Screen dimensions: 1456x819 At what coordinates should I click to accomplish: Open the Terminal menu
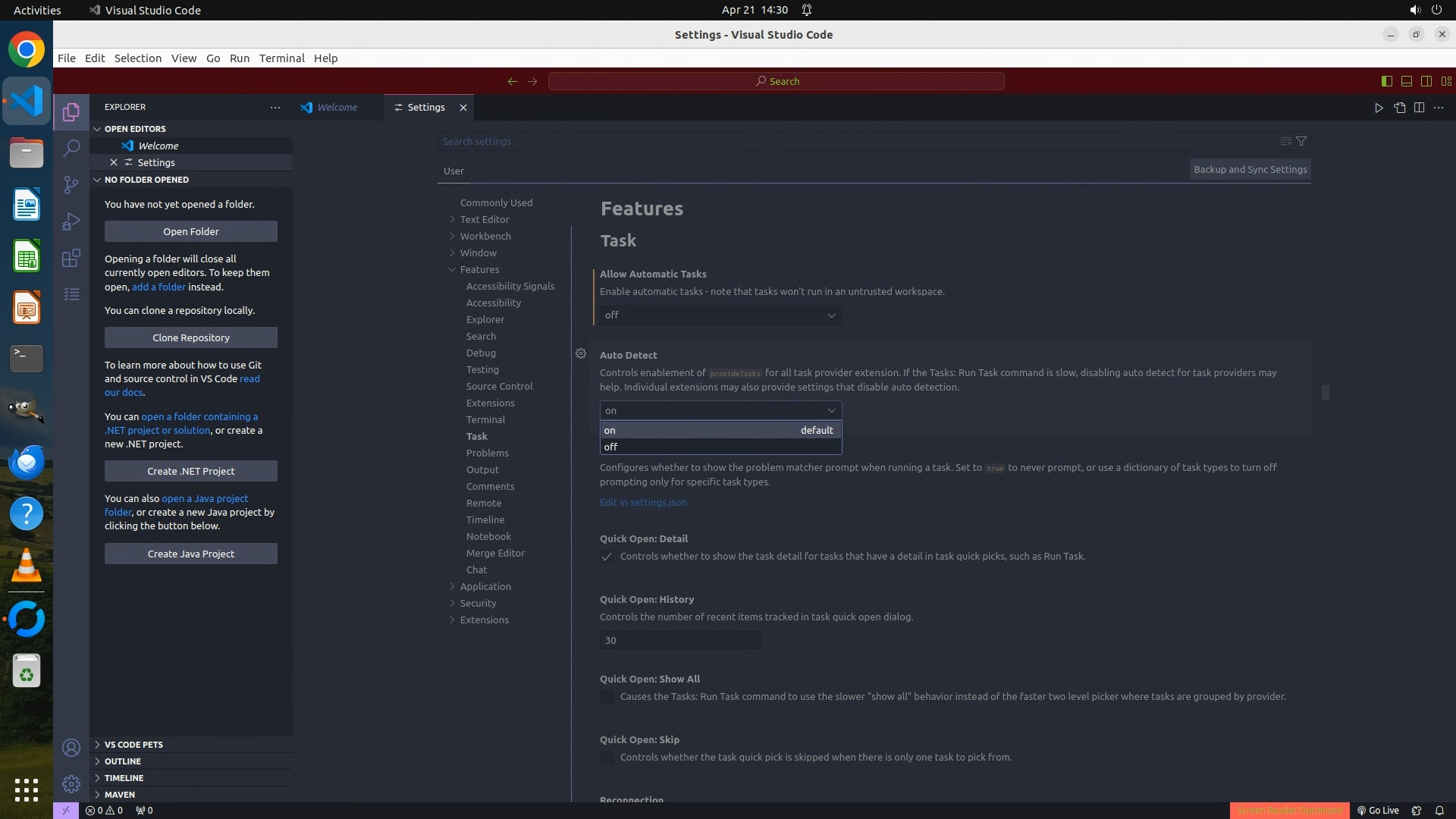coord(281,58)
